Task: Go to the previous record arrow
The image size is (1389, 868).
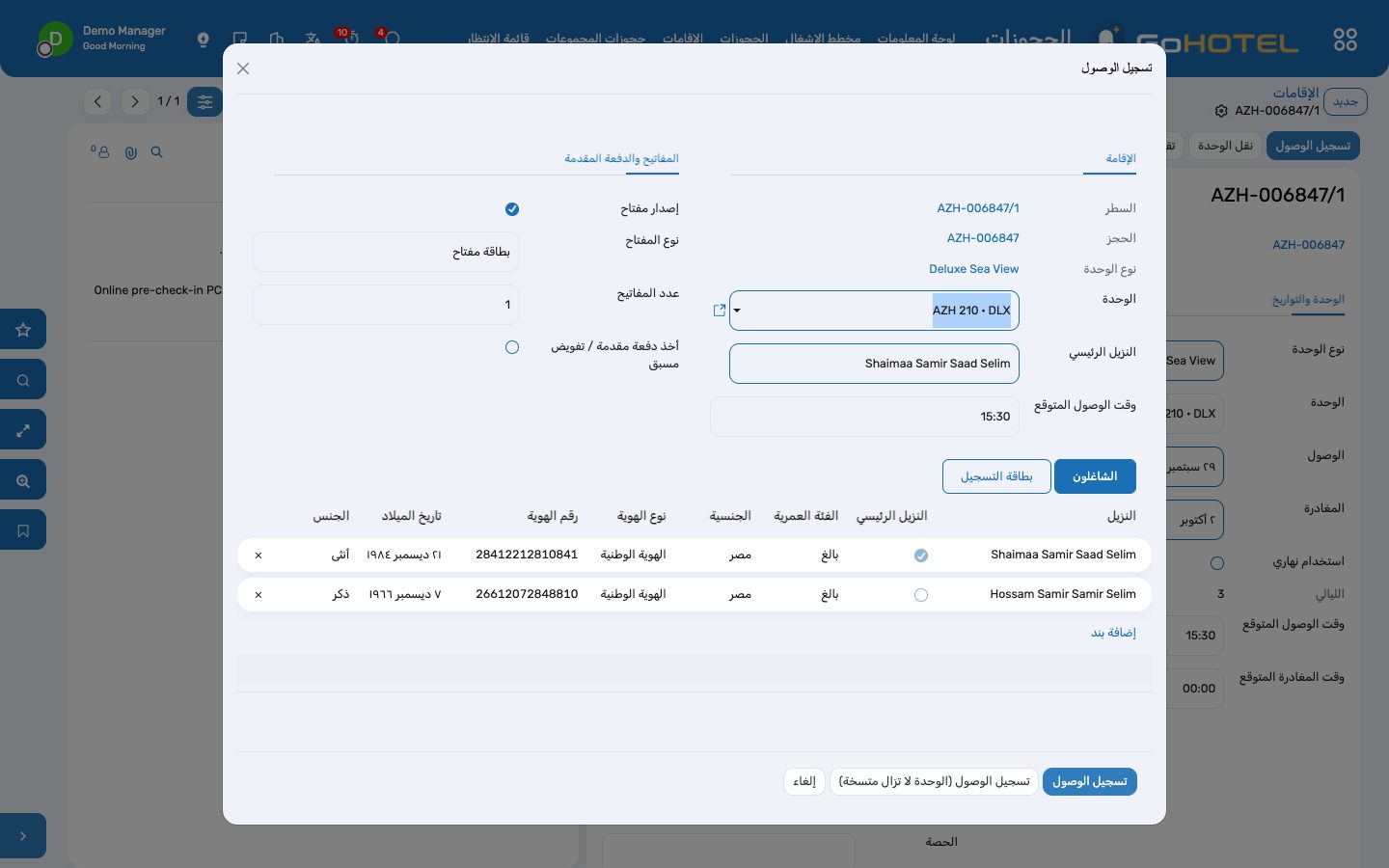Action: click(97, 101)
